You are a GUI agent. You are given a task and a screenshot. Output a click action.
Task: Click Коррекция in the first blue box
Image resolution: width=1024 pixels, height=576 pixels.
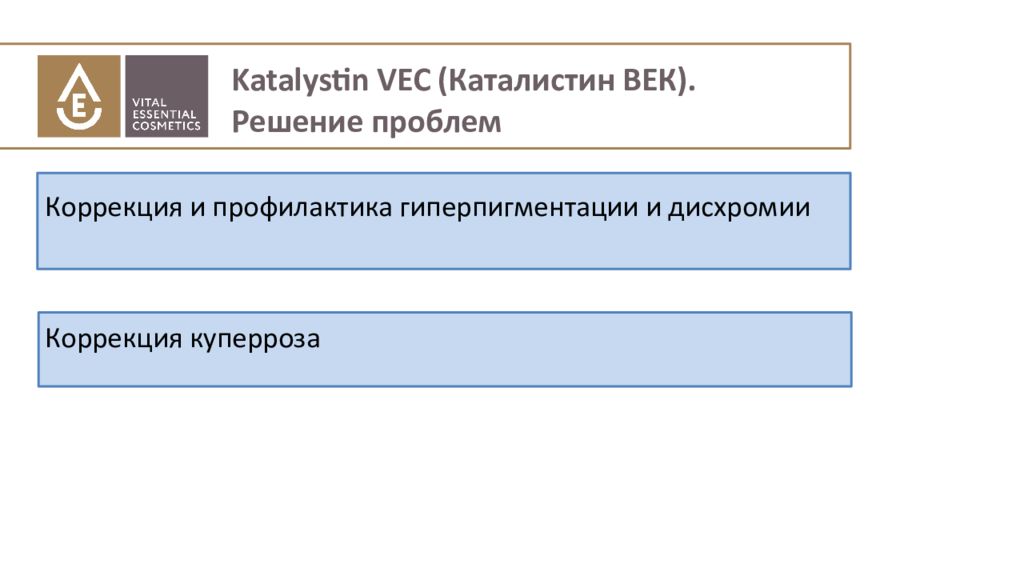point(114,208)
